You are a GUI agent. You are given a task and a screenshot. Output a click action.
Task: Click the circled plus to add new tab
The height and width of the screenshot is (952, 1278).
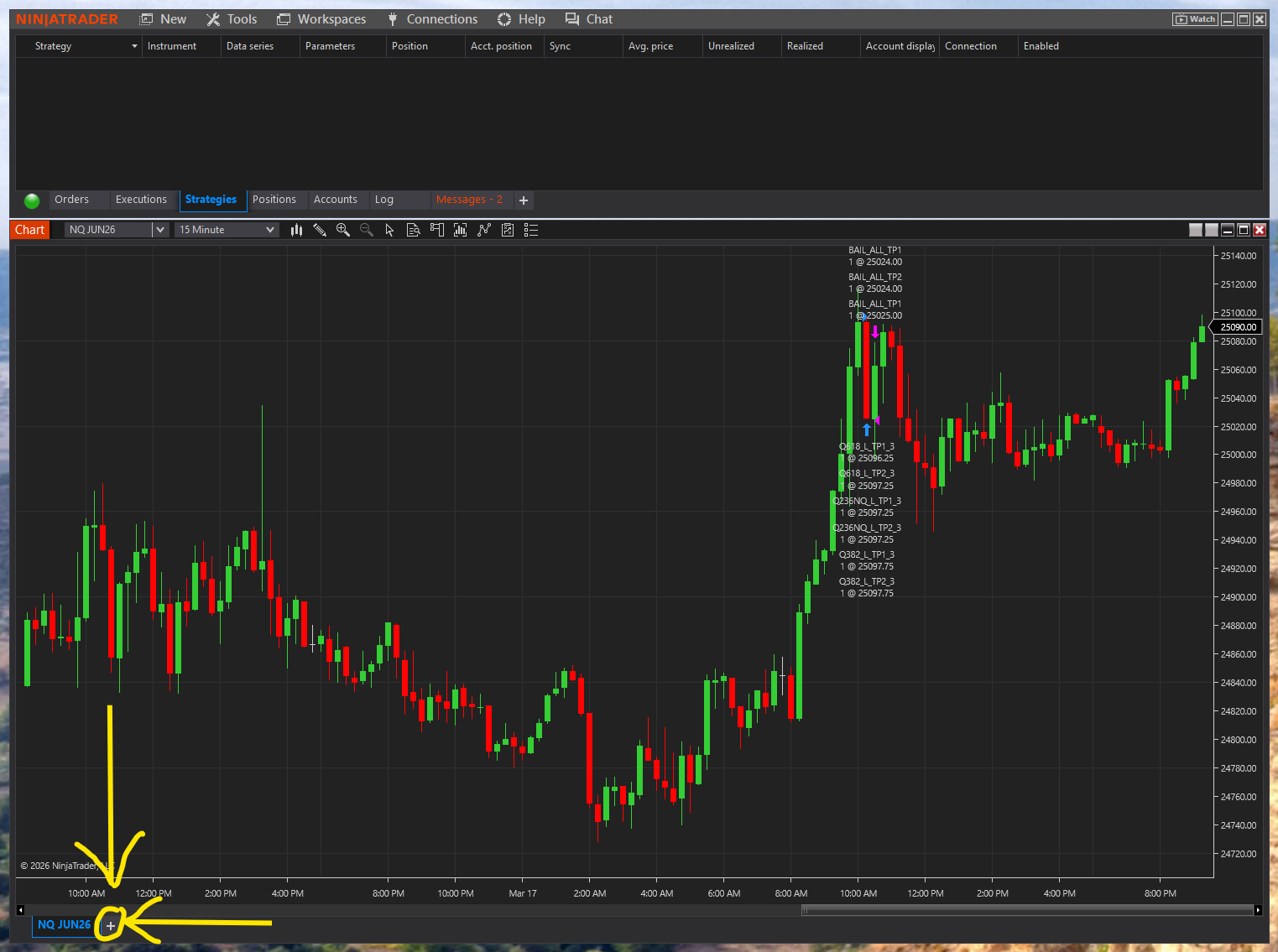(x=110, y=924)
